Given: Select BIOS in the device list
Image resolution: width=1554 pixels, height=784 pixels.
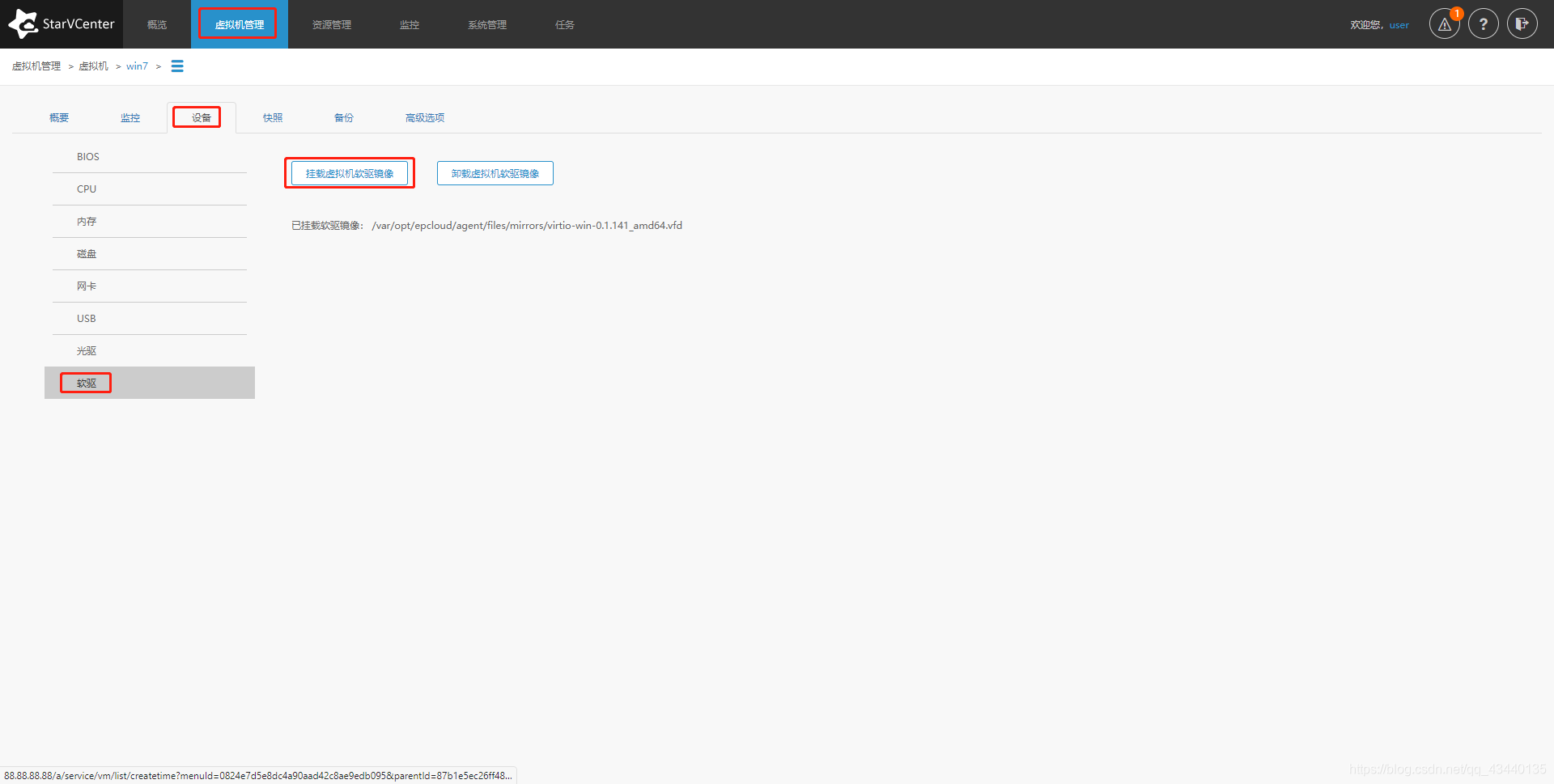Looking at the screenshot, I should click(150, 157).
